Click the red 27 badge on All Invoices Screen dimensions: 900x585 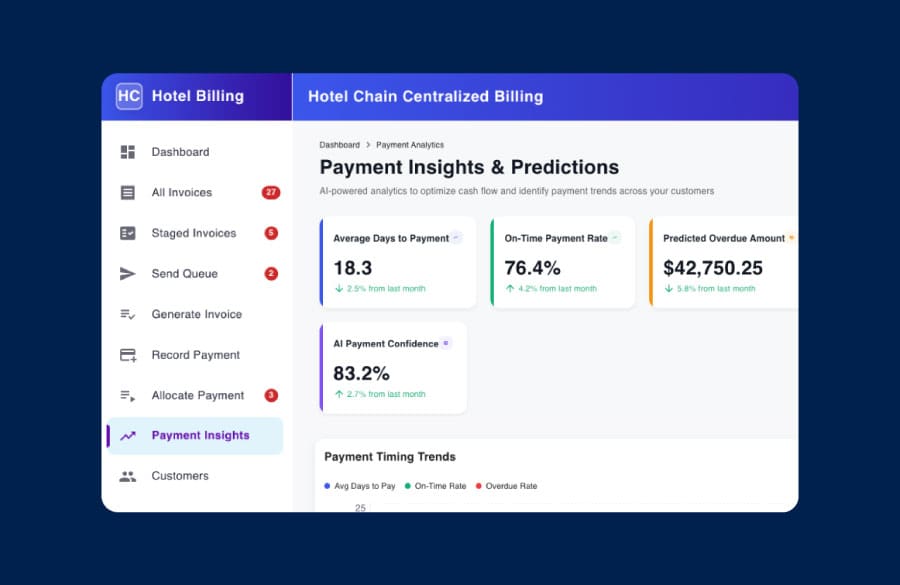tap(270, 192)
